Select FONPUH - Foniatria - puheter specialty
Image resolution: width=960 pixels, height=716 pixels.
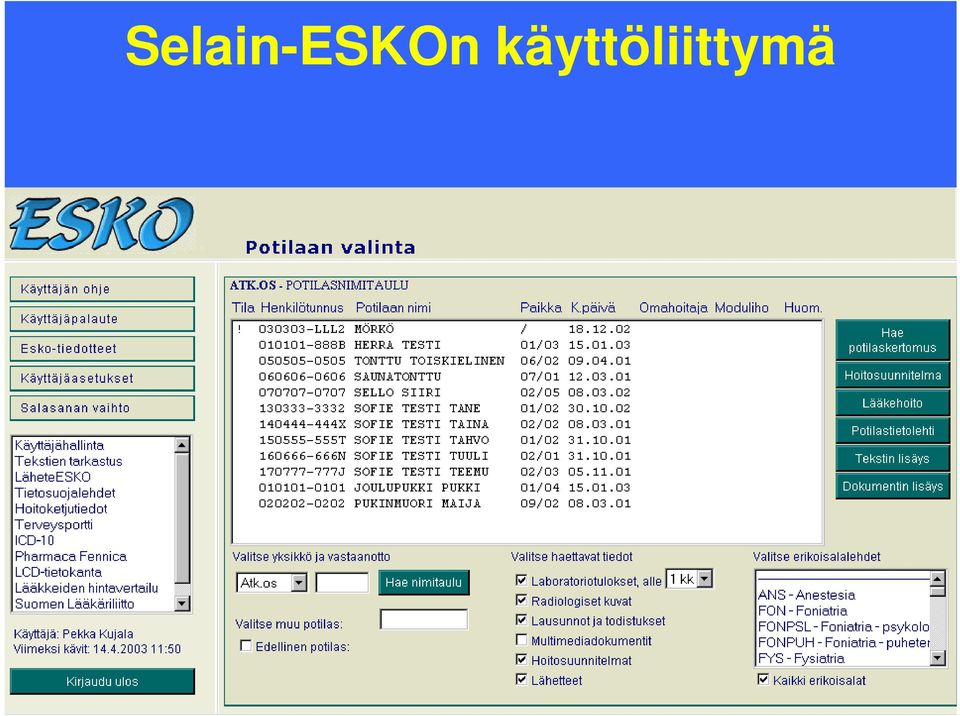click(843, 643)
